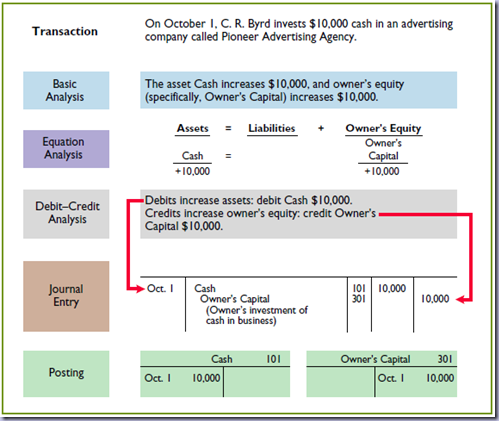Viewport: 499px width, 421px height.
Task: Click the +10,000 value under Cash
Action: click(x=192, y=171)
